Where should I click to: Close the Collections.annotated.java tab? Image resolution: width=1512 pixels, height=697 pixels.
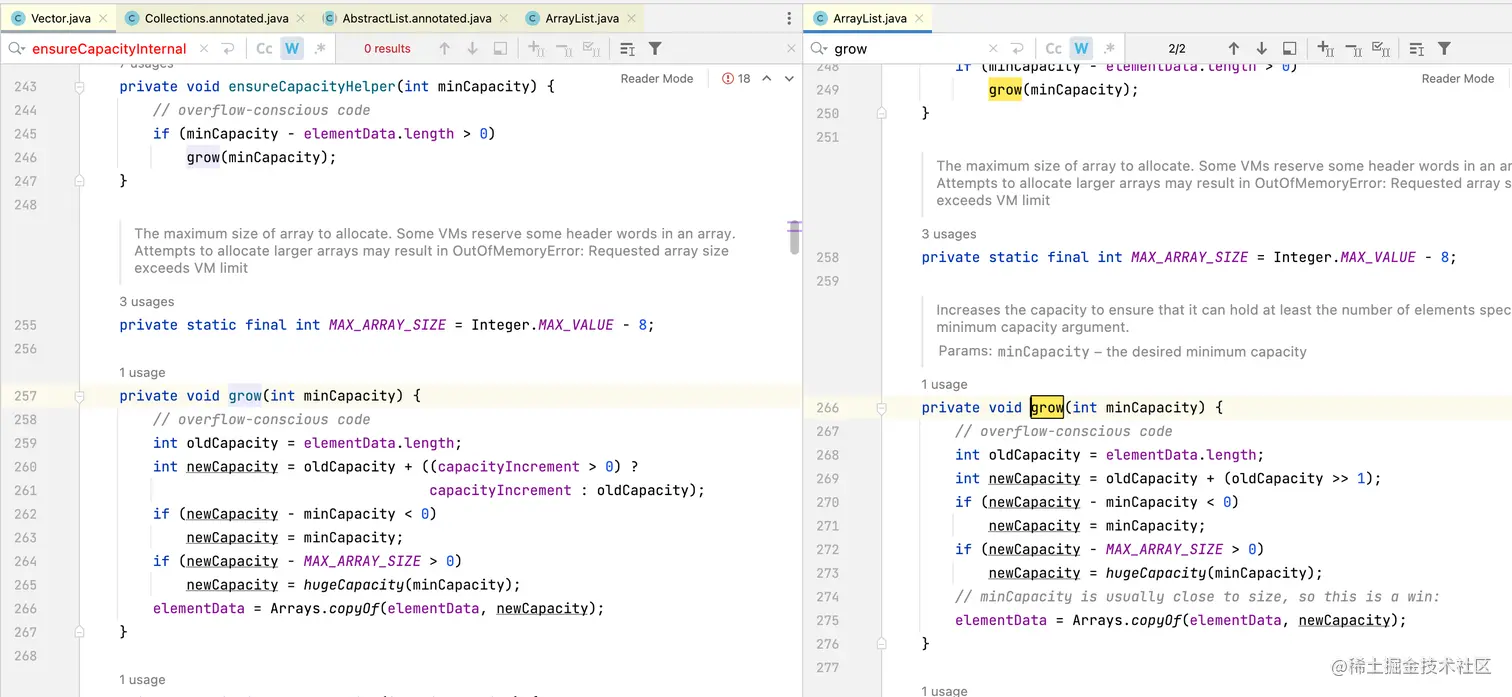tap(302, 18)
